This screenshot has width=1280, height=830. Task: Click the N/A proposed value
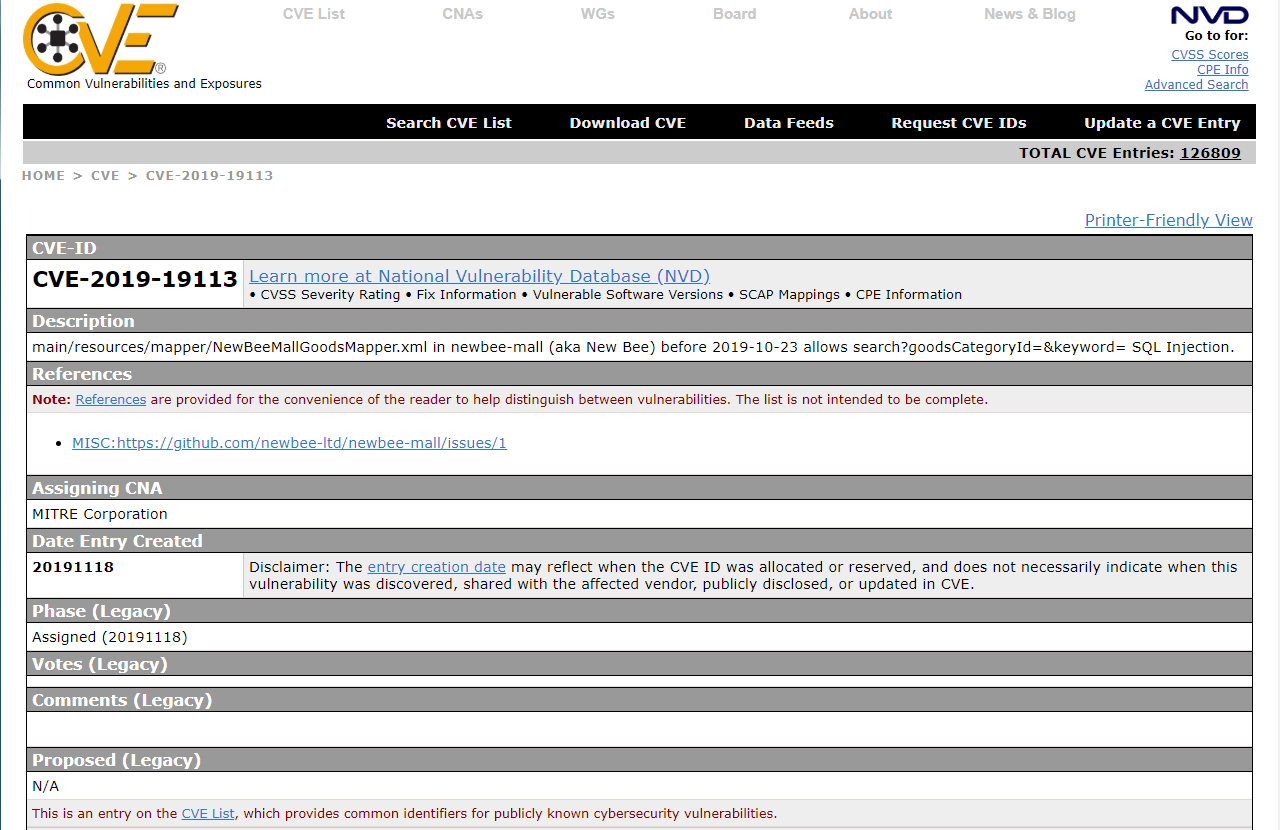point(46,786)
